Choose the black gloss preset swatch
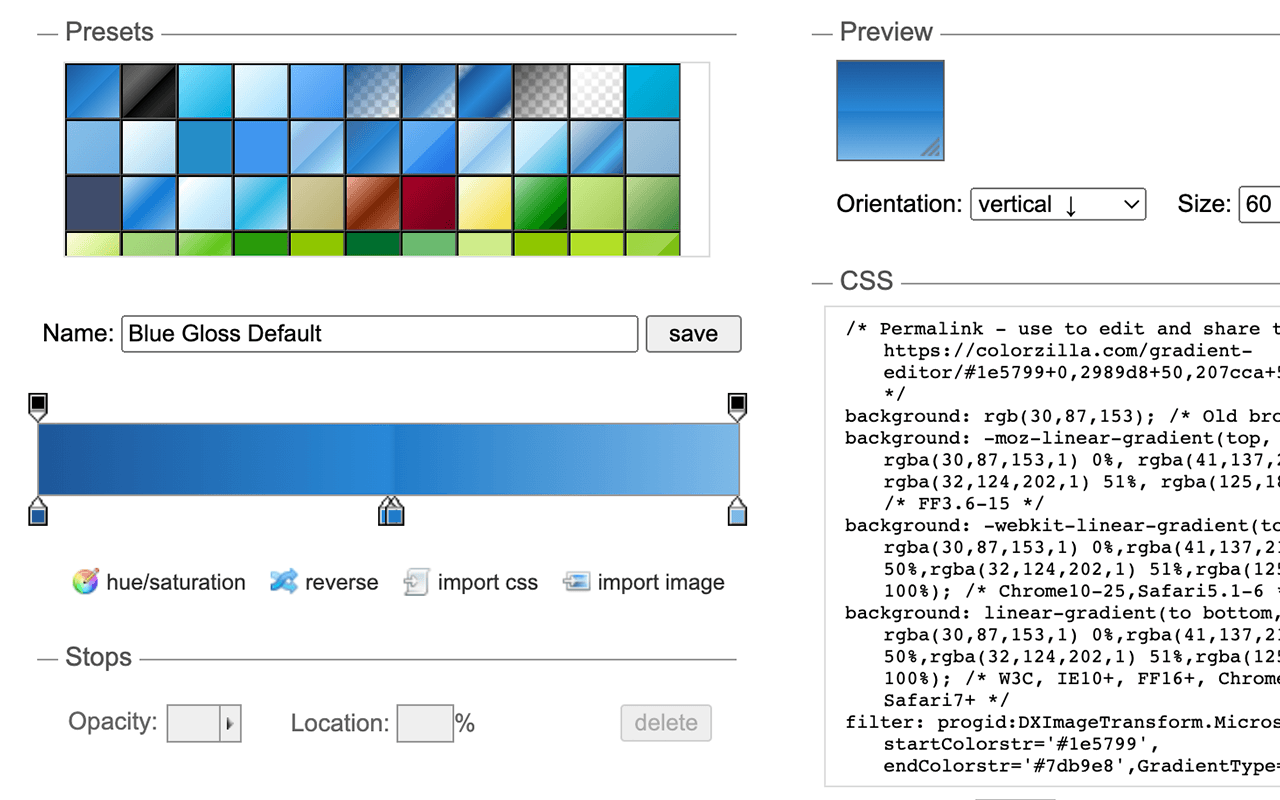Viewport: 1280px width, 800px height. [x=149, y=91]
